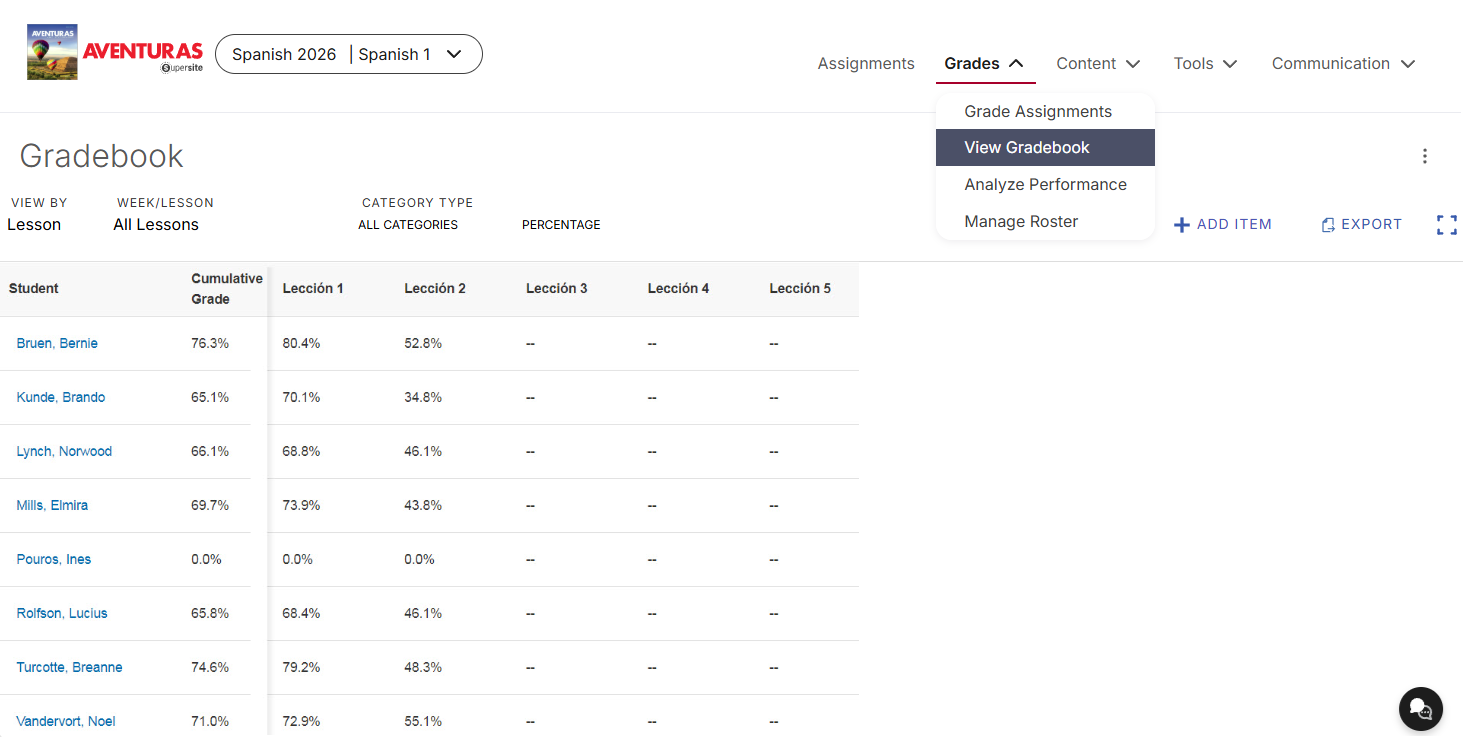The width and height of the screenshot is (1463, 742).
Task: Open student Turcotte, Breanne
Action: [69, 667]
